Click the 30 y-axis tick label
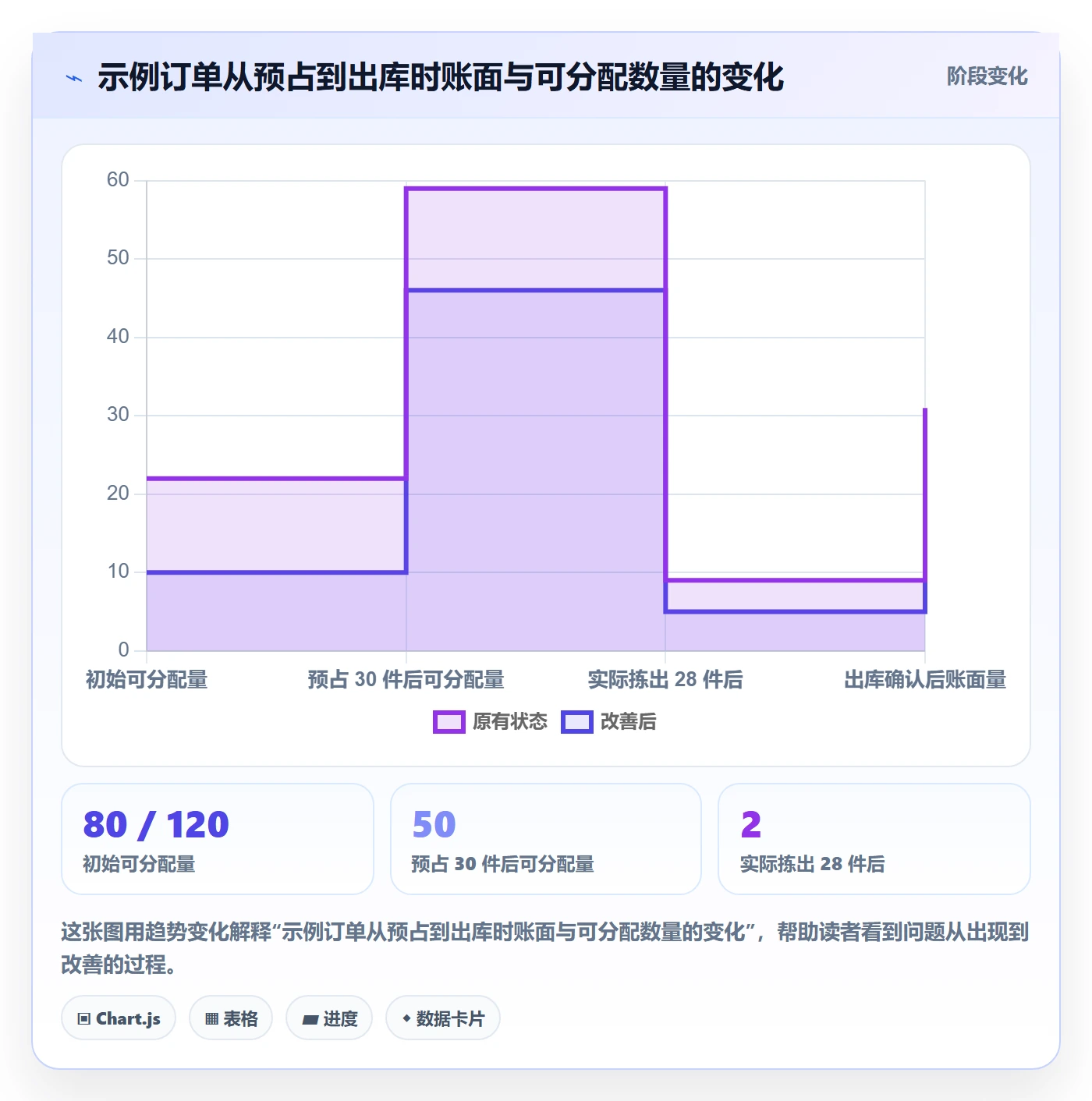 click(118, 415)
